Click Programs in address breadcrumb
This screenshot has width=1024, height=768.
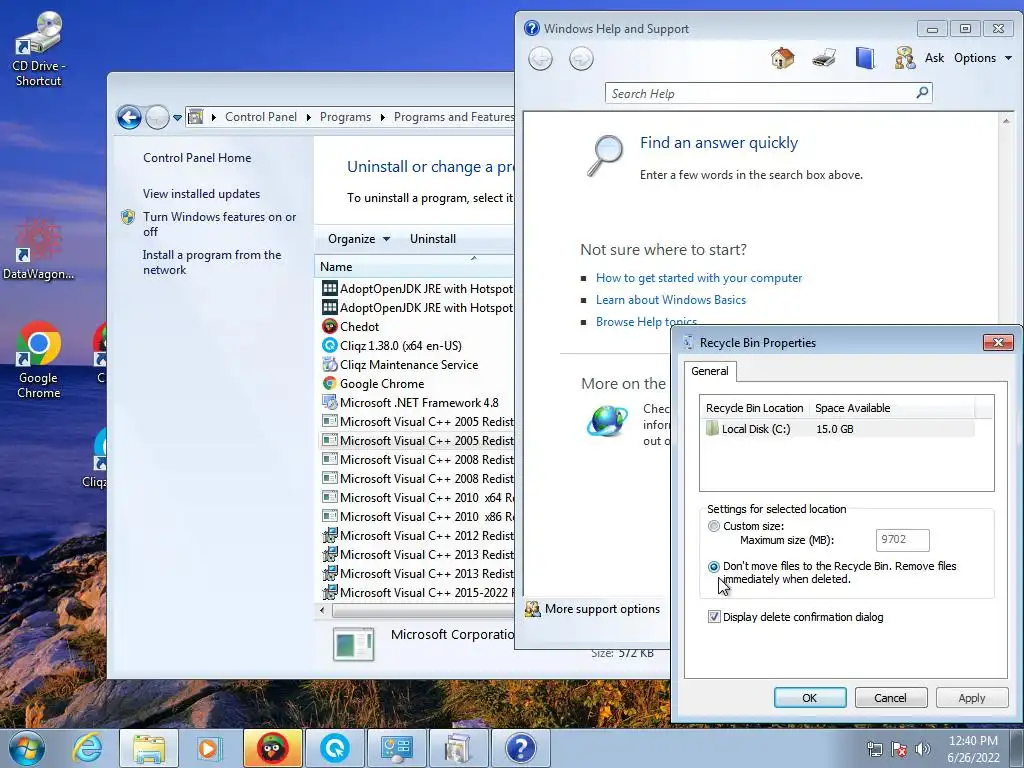[345, 118]
